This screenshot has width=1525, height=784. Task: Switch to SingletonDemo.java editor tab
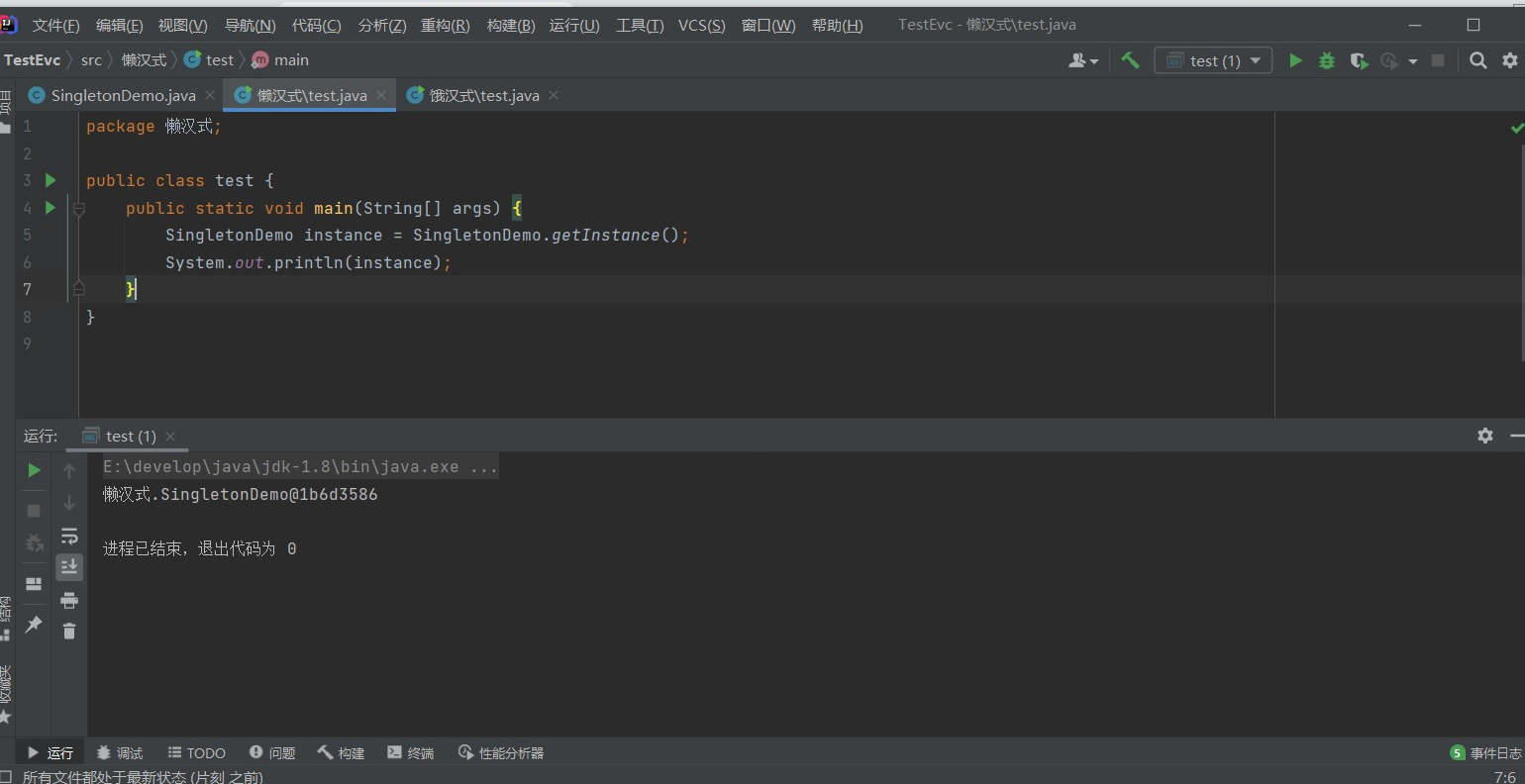click(123, 95)
